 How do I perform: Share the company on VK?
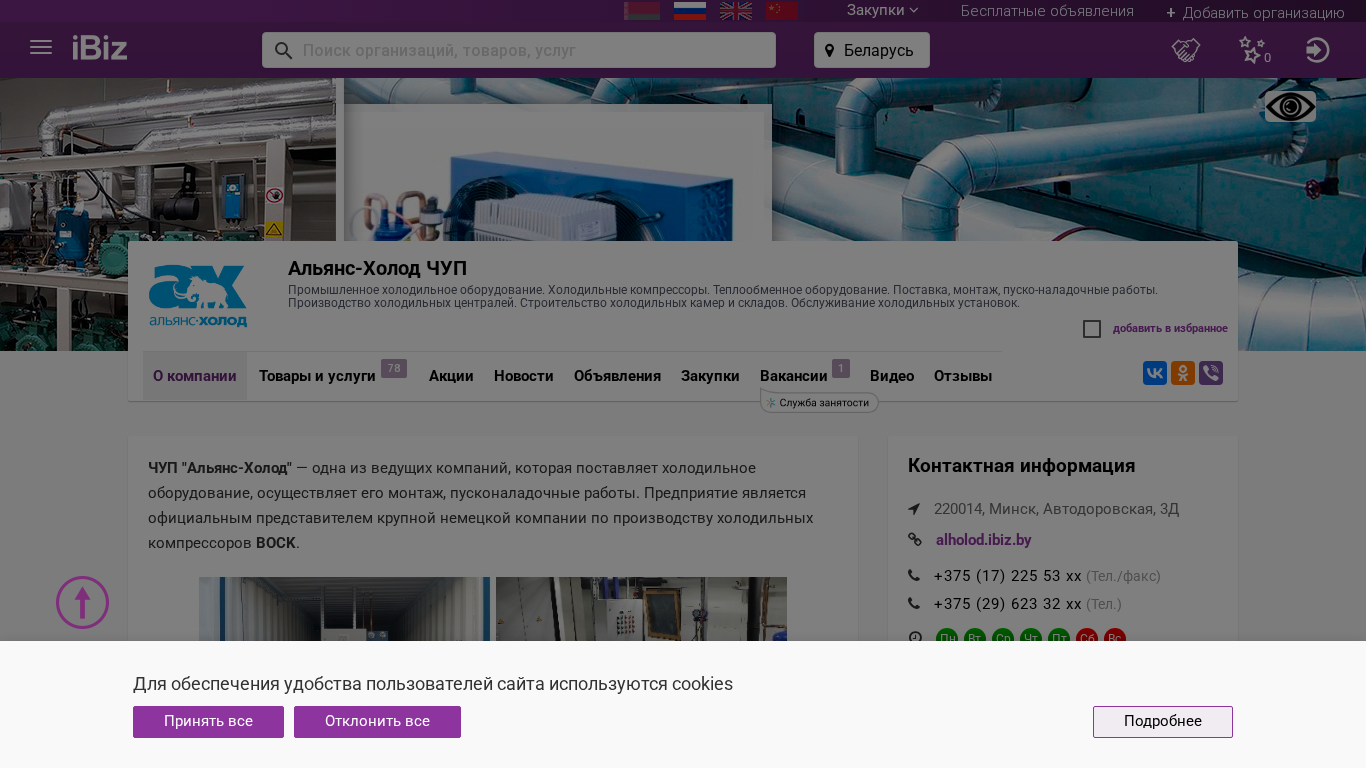(x=1155, y=373)
